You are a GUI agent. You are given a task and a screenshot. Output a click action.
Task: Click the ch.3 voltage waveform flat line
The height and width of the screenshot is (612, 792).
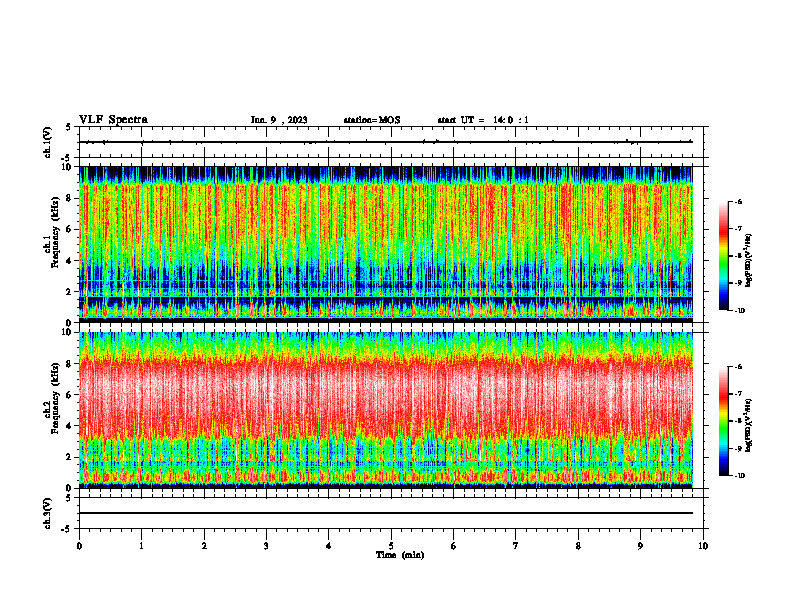386,513
